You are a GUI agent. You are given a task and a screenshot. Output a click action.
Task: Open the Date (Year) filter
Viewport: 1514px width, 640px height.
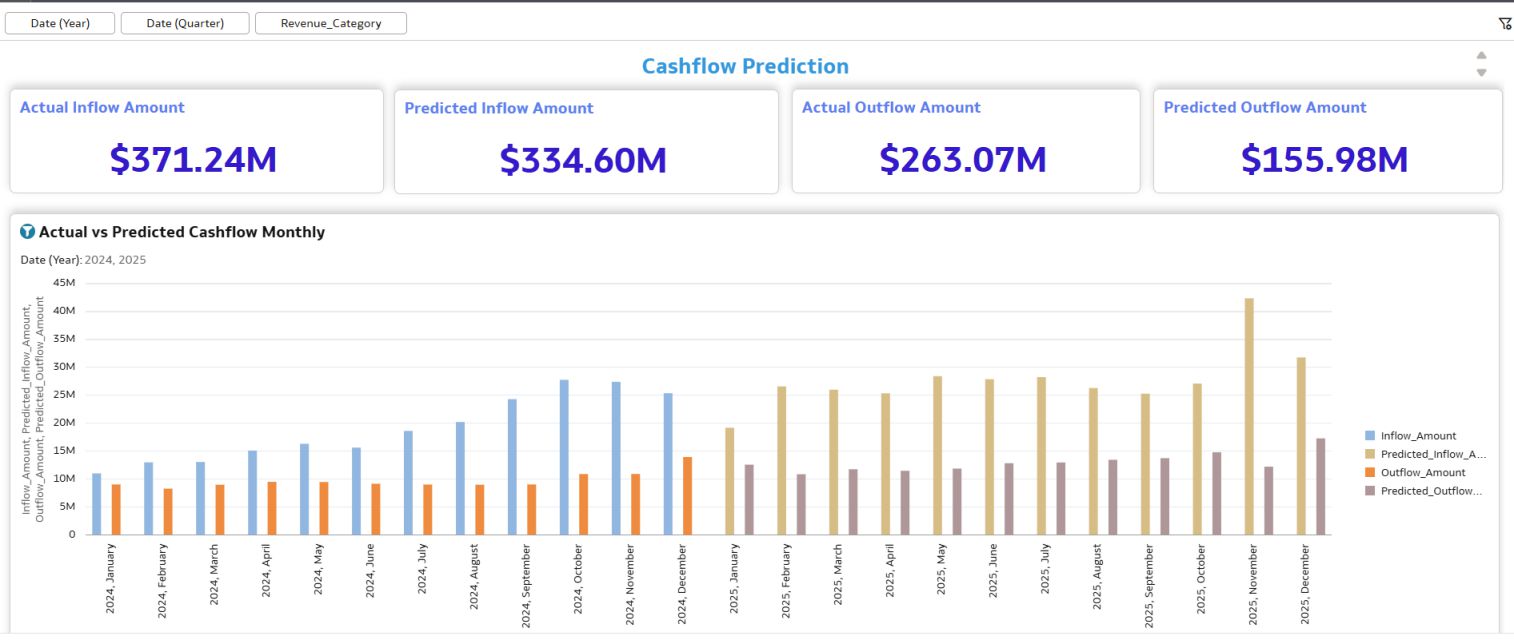[60, 23]
